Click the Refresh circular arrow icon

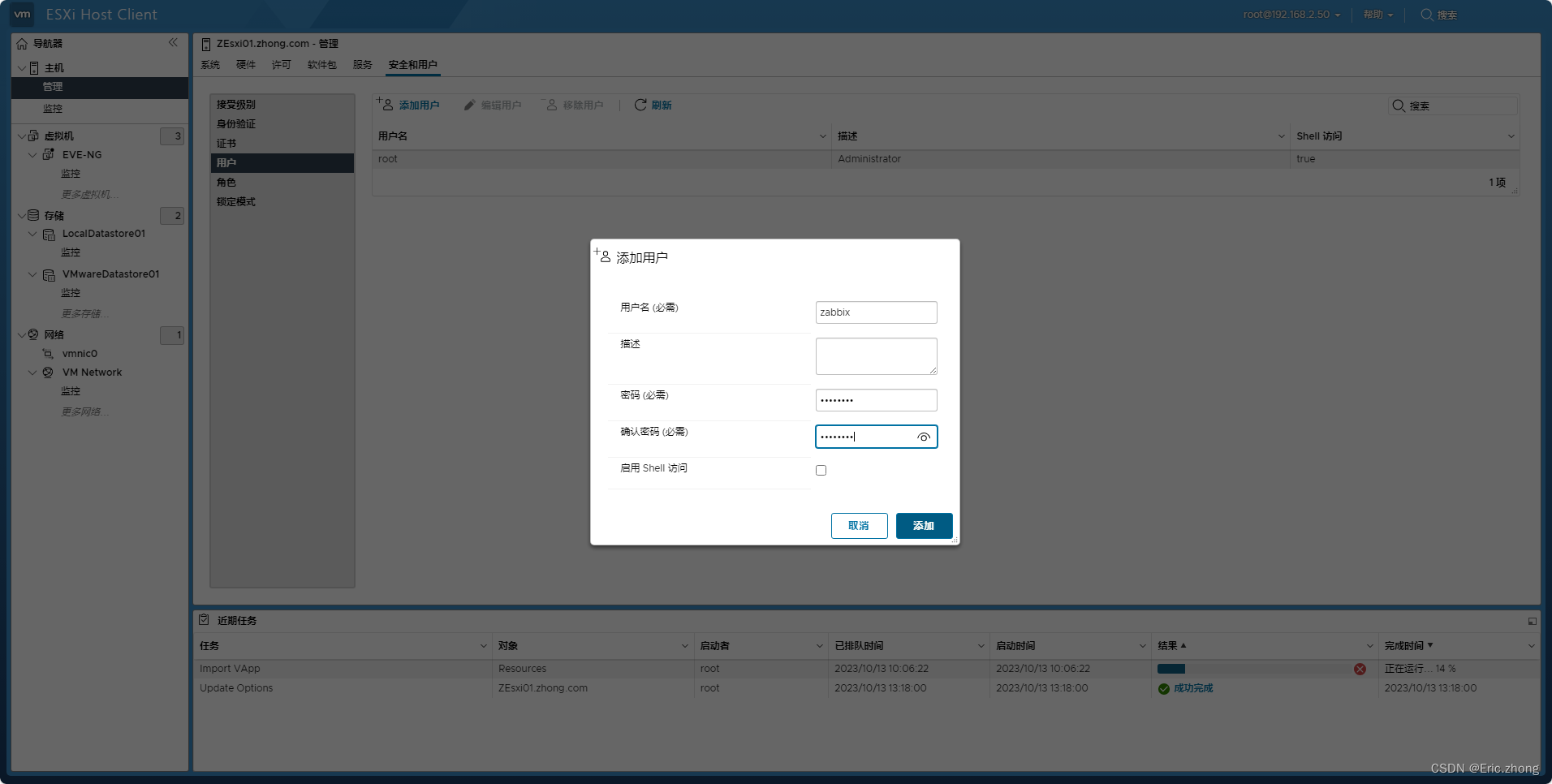pyautogui.click(x=640, y=105)
